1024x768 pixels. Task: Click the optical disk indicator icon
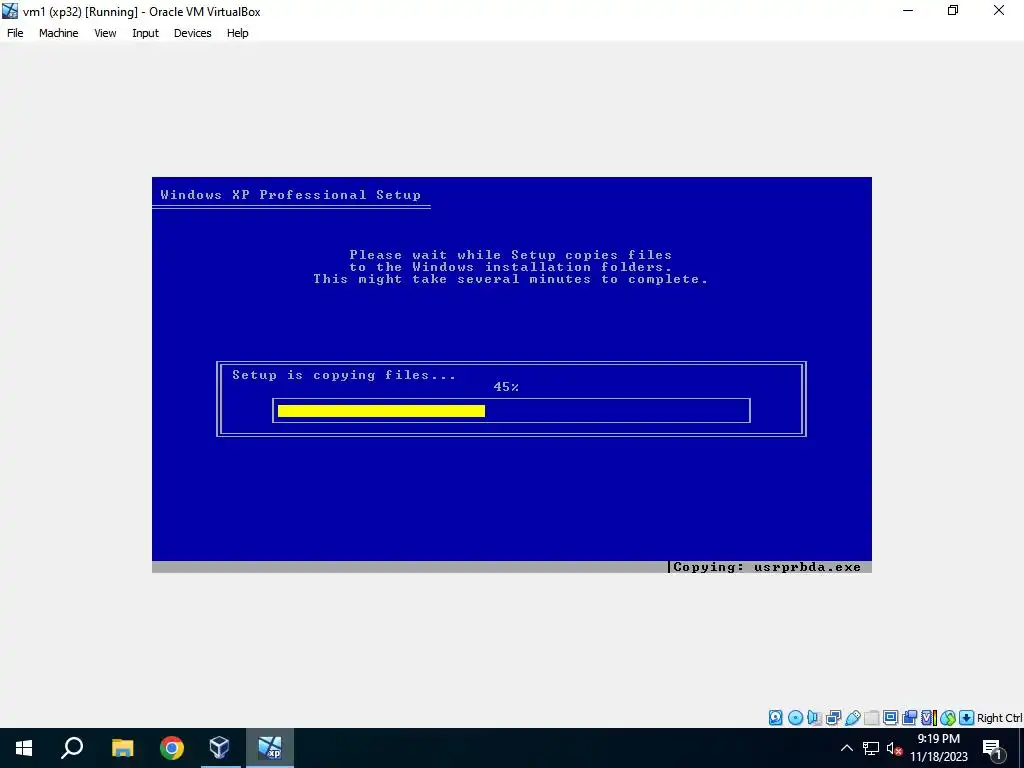point(795,718)
